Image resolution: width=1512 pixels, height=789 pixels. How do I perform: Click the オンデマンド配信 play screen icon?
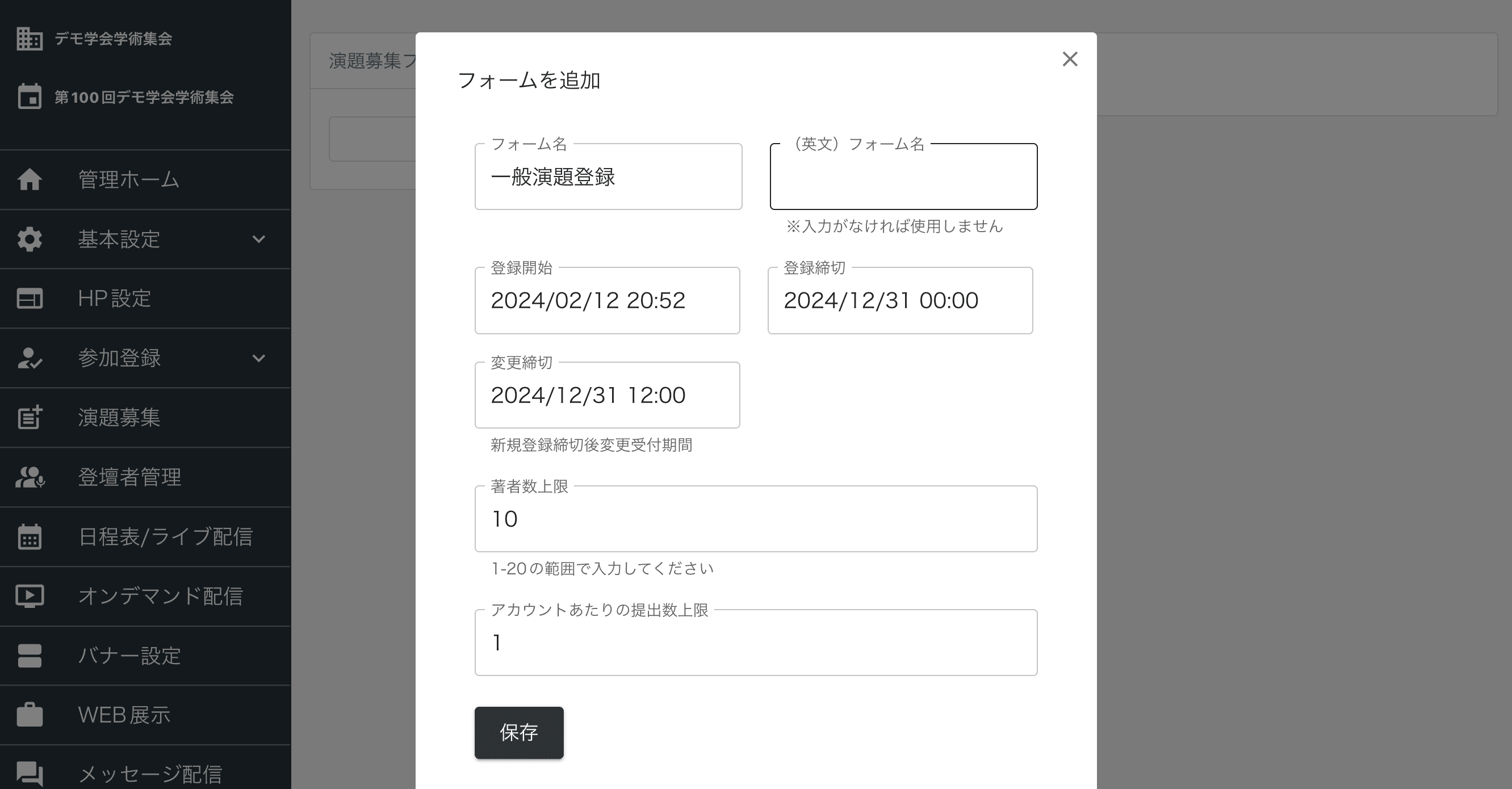[x=30, y=596]
